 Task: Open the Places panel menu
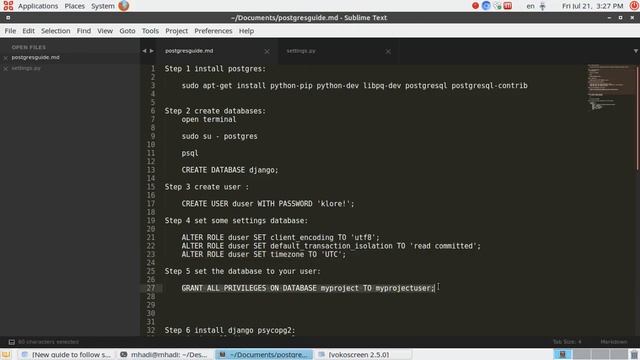coord(75,6)
